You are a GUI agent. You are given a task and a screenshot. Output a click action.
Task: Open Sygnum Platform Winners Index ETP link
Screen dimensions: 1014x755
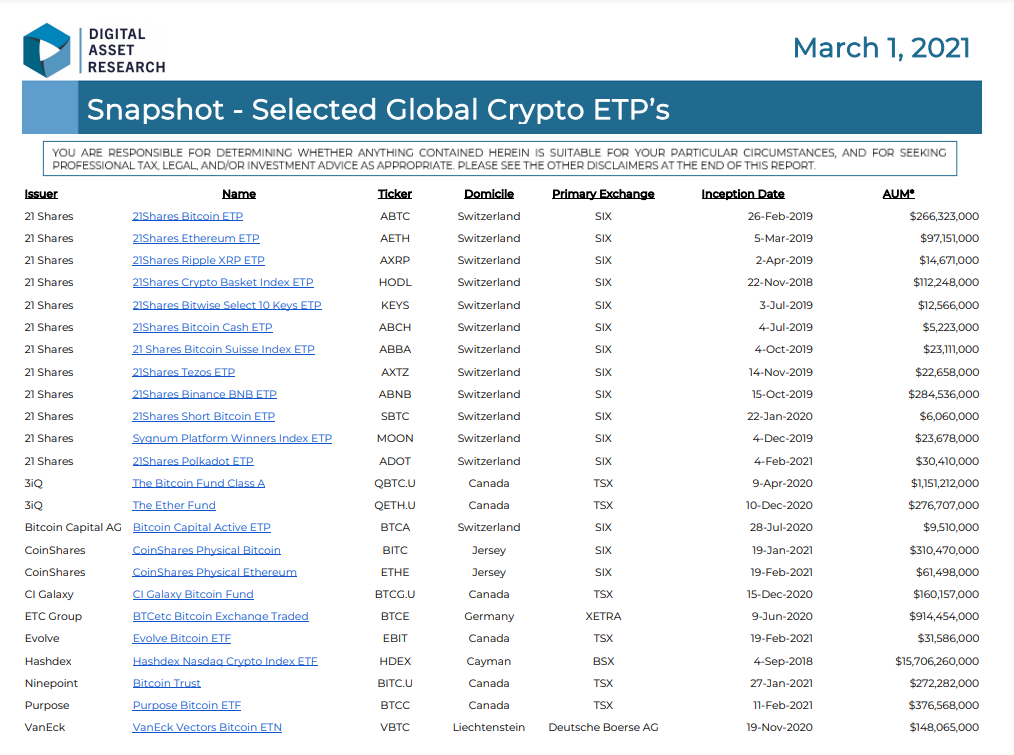click(x=232, y=438)
